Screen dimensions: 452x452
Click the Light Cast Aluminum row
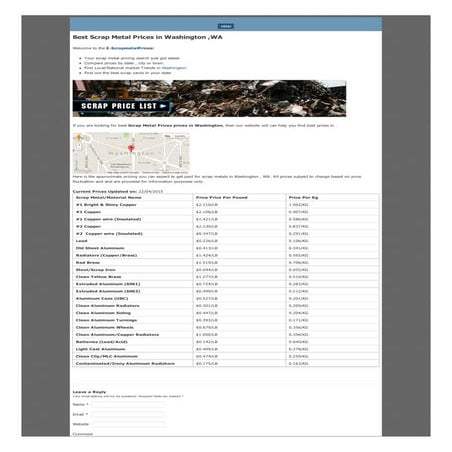226,349
